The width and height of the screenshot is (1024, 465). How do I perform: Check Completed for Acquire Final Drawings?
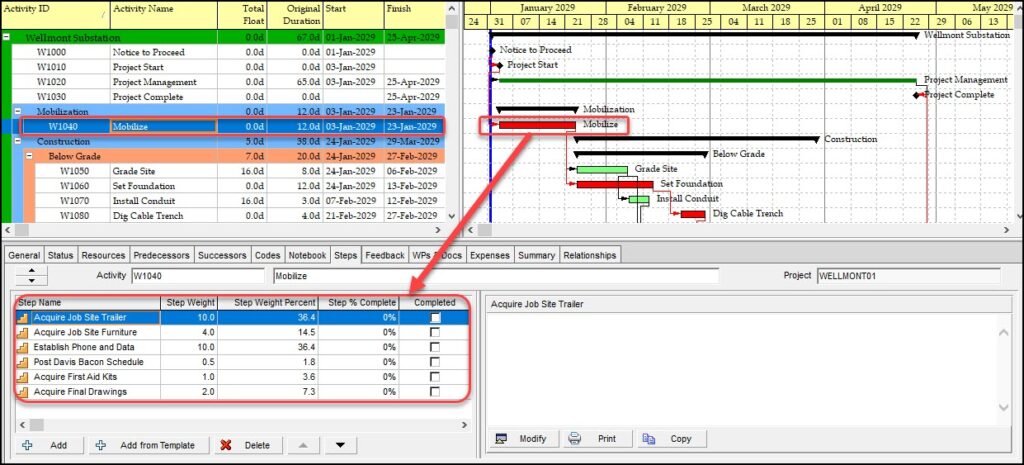(x=435, y=392)
